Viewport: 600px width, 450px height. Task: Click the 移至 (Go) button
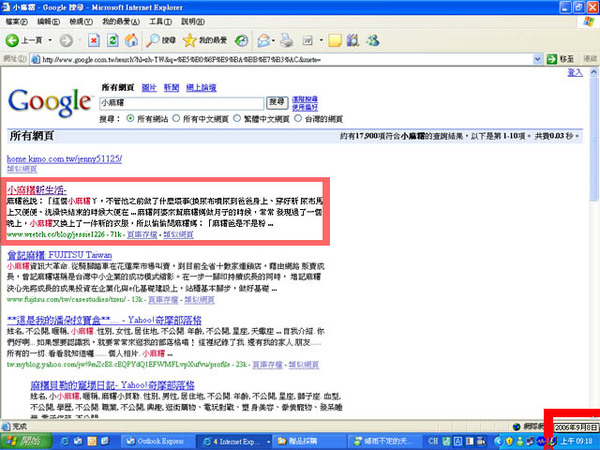(x=561, y=59)
